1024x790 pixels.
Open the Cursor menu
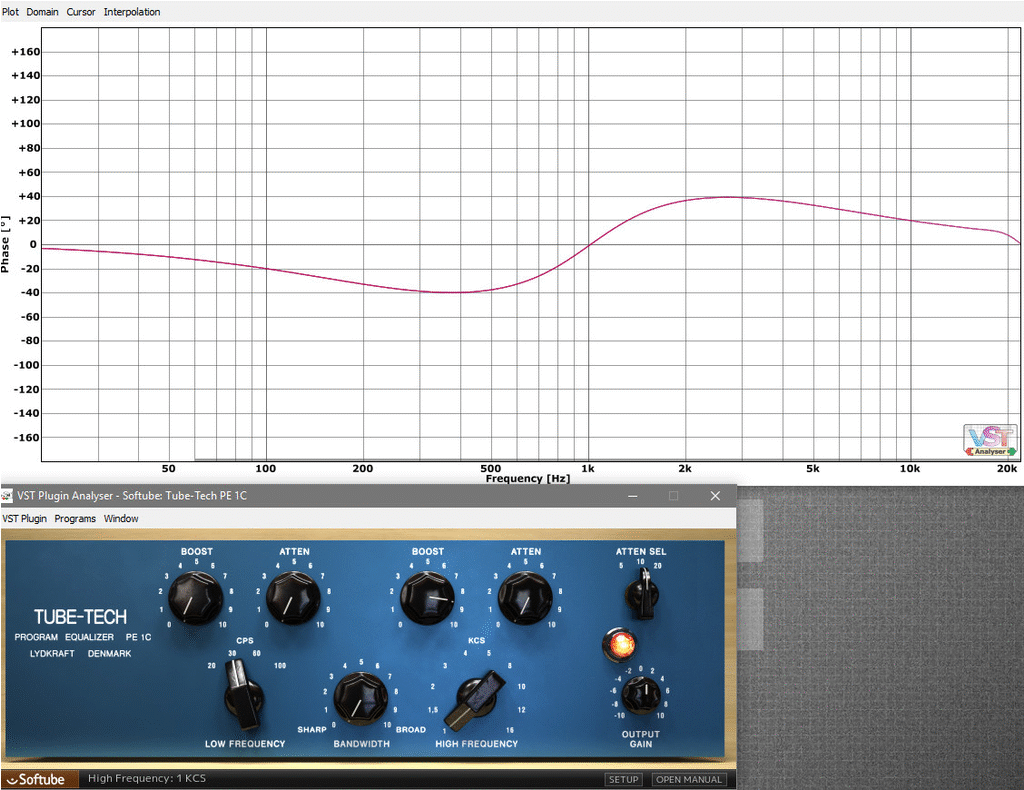click(x=81, y=12)
